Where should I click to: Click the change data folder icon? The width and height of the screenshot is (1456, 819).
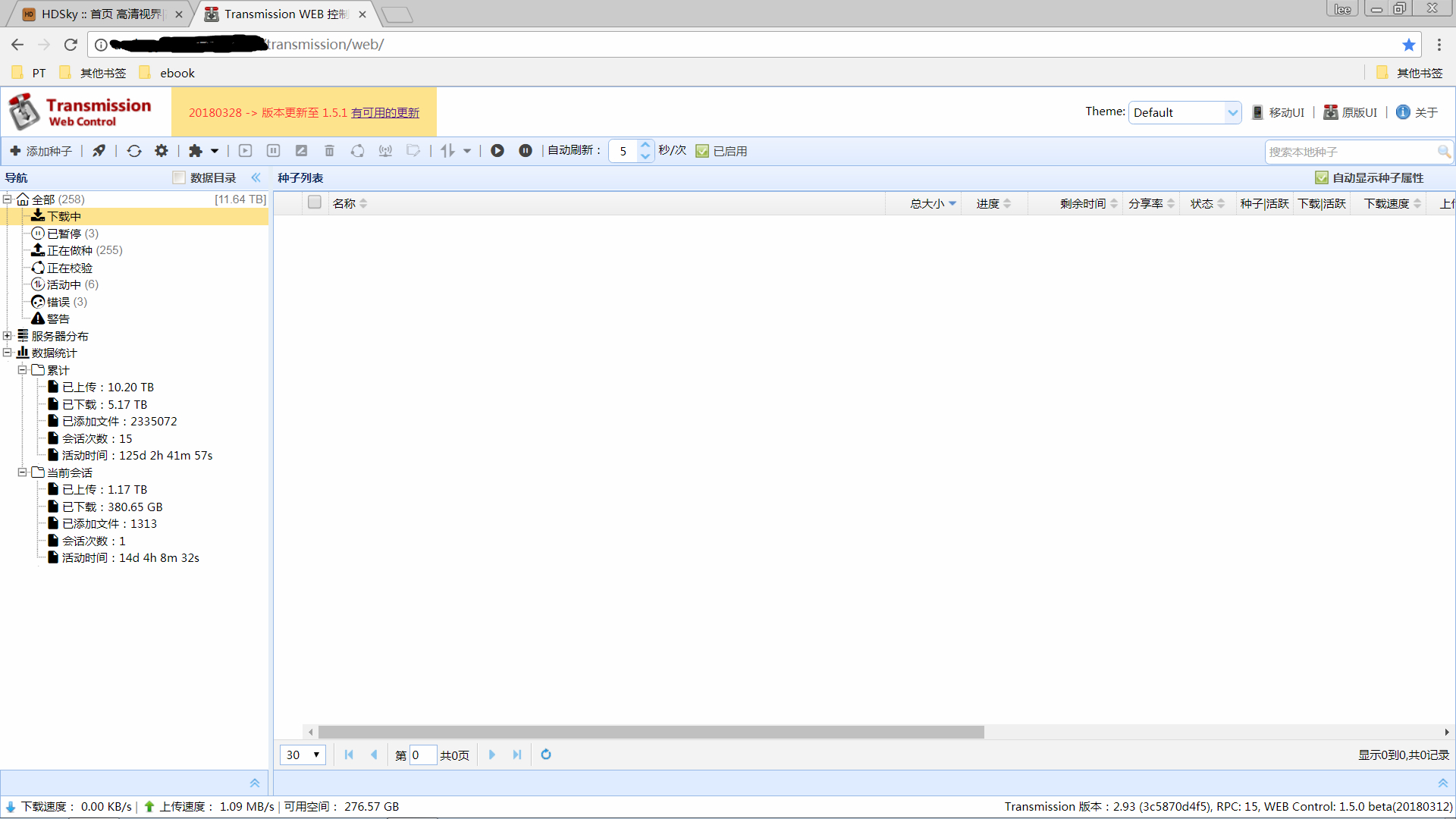click(x=413, y=151)
